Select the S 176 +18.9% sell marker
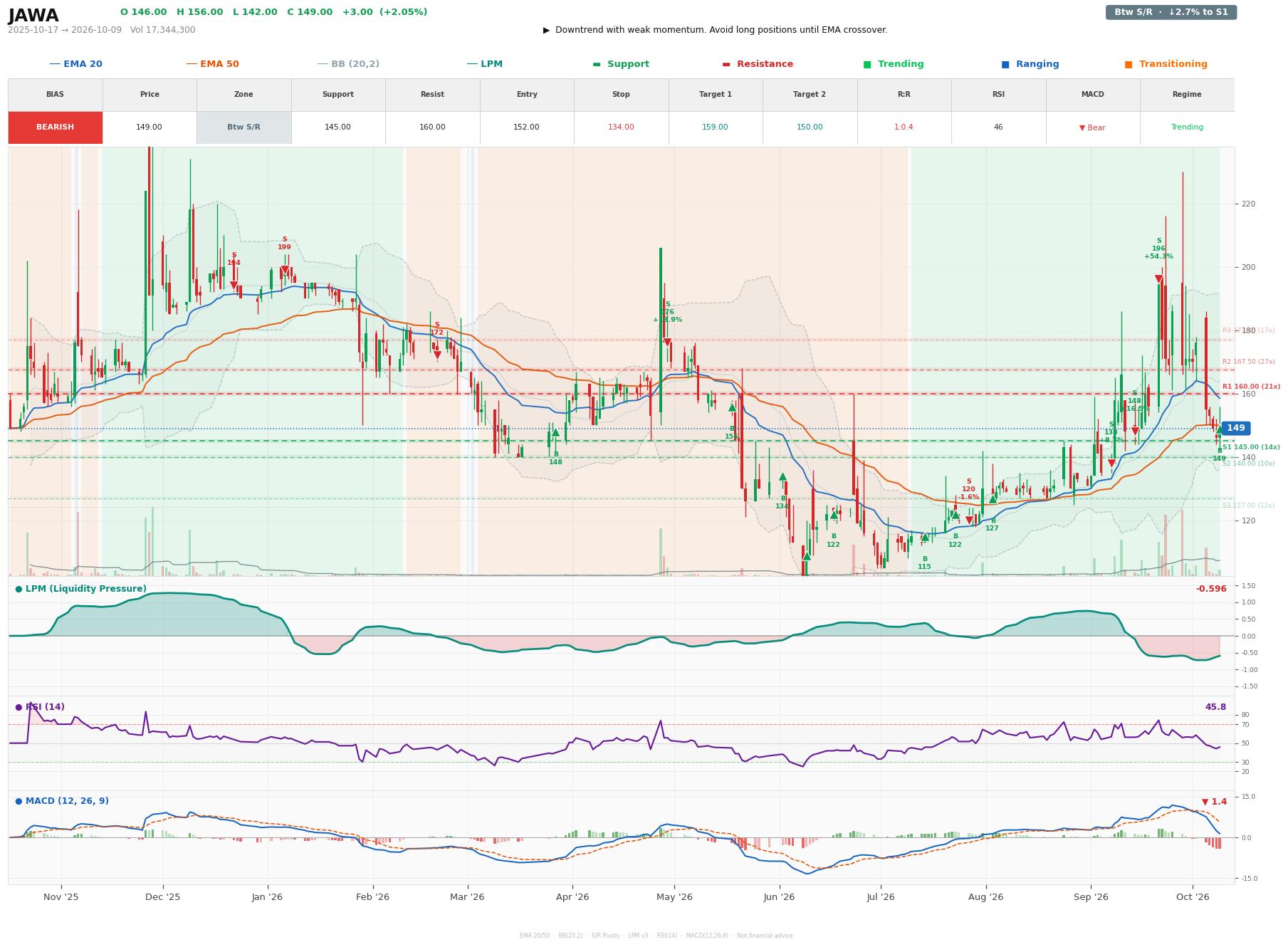 [x=667, y=342]
